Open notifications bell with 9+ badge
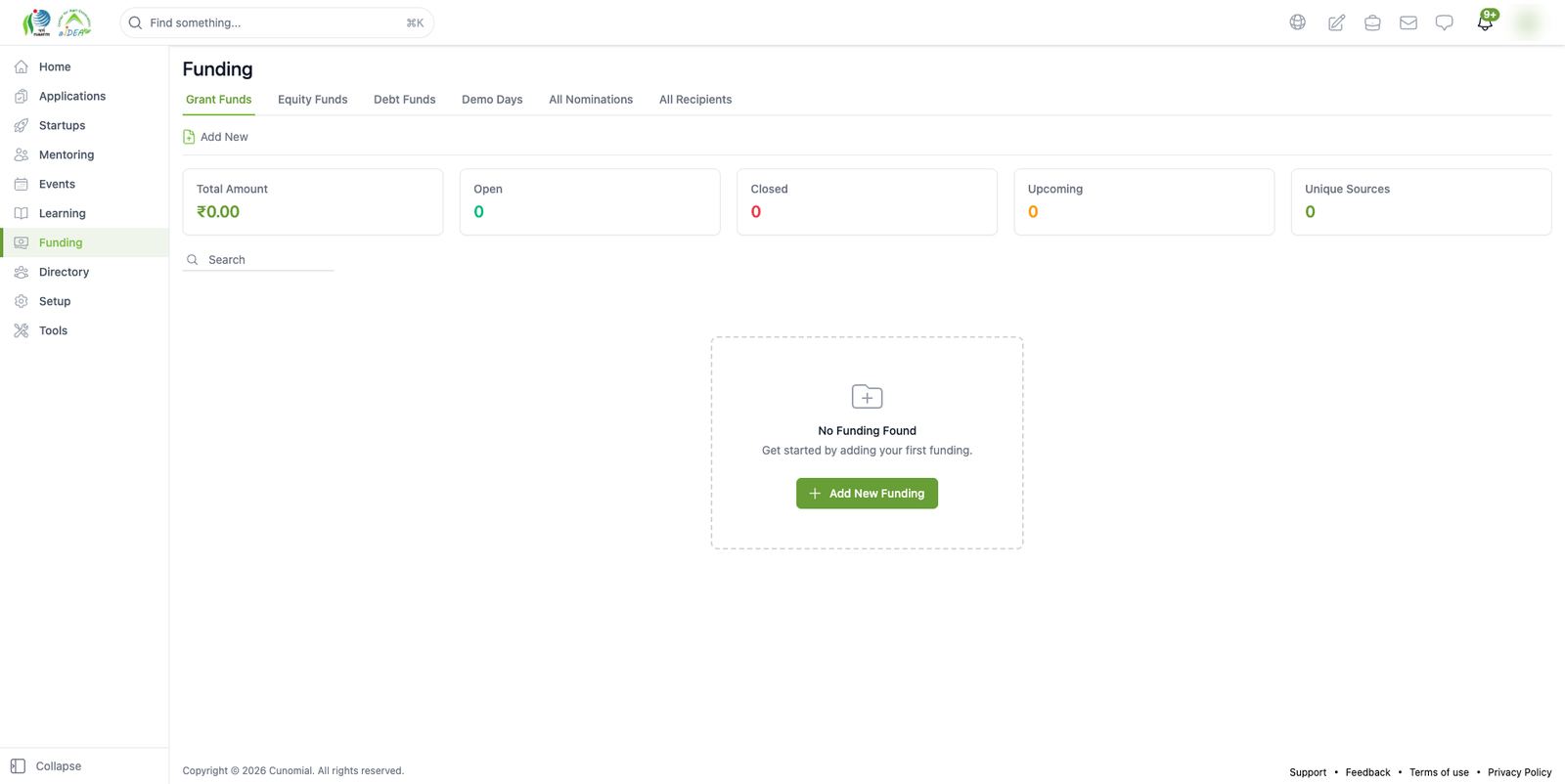Viewport: 1565px width, 784px height. pyautogui.click(x=1486, y=22)
